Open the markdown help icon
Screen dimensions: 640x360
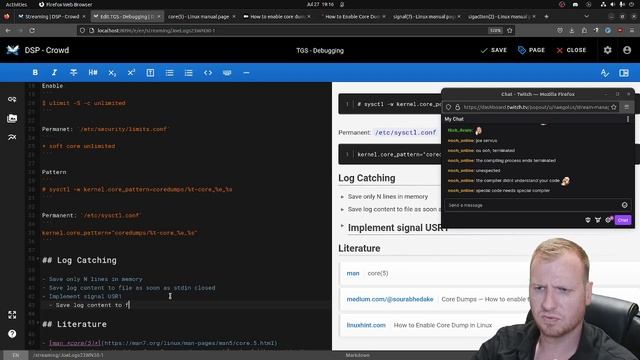coord(12,334)
